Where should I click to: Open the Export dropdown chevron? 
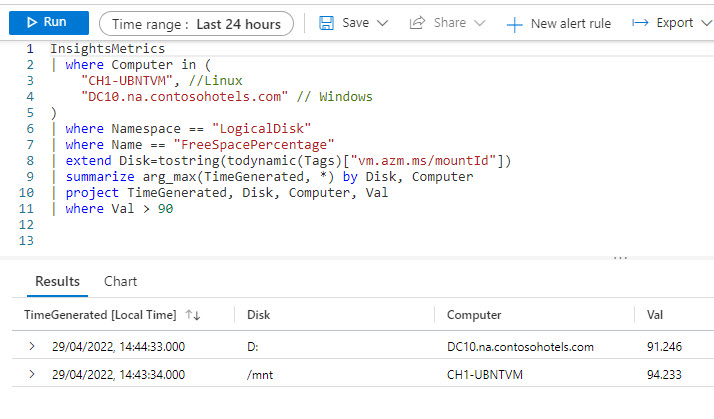click(705, 23)
